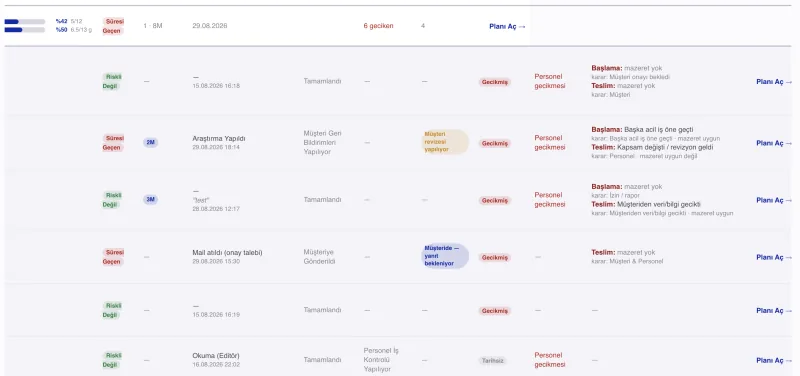Select the 'Okuma (Editör)' cell
800x376 pixels.
216,356
